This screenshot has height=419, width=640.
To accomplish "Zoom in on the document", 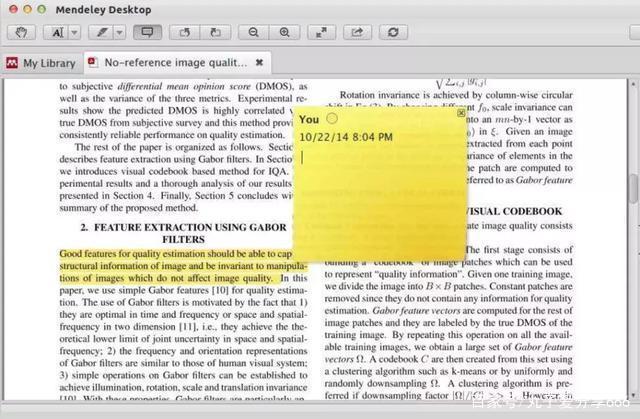I will 285,33.
